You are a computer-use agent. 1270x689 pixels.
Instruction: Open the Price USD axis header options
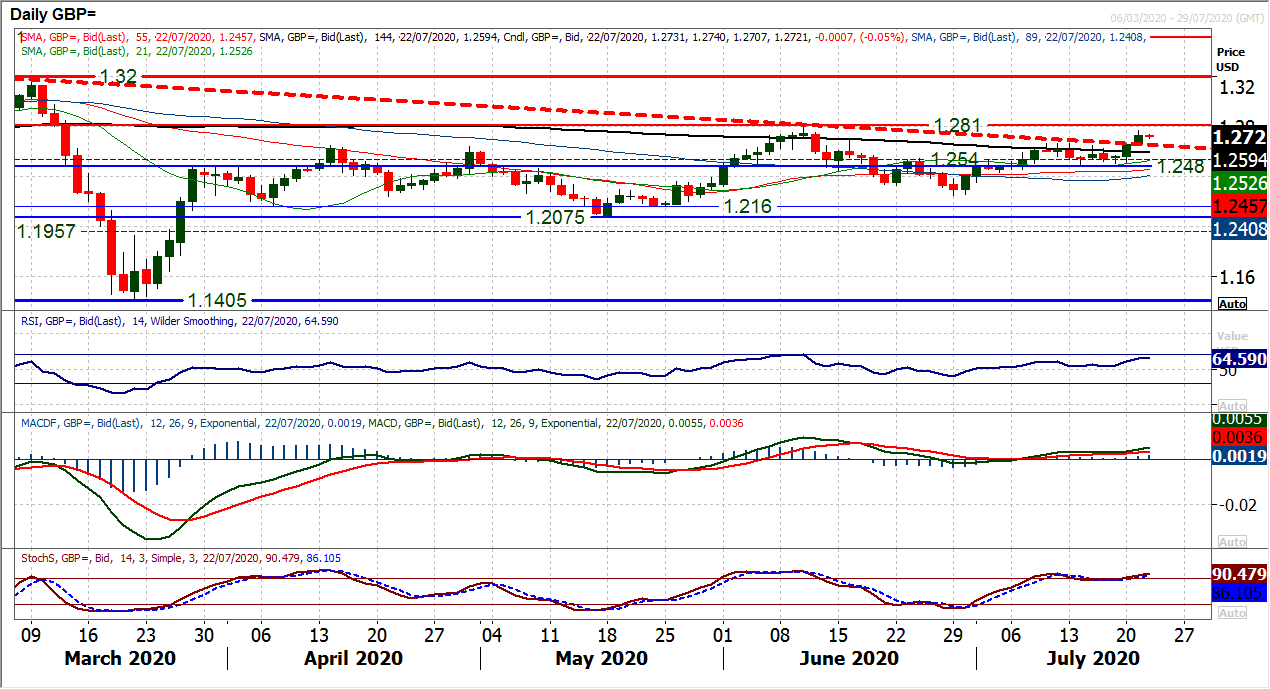coord(1231,60)
